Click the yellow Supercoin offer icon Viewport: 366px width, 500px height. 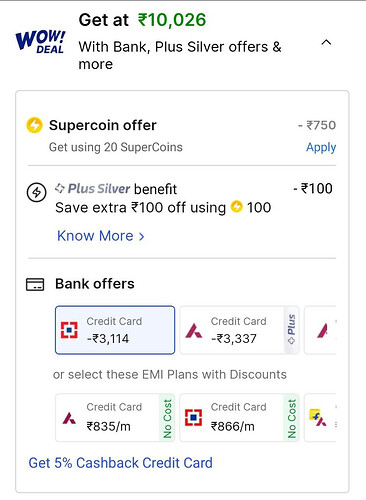(34, 125)
